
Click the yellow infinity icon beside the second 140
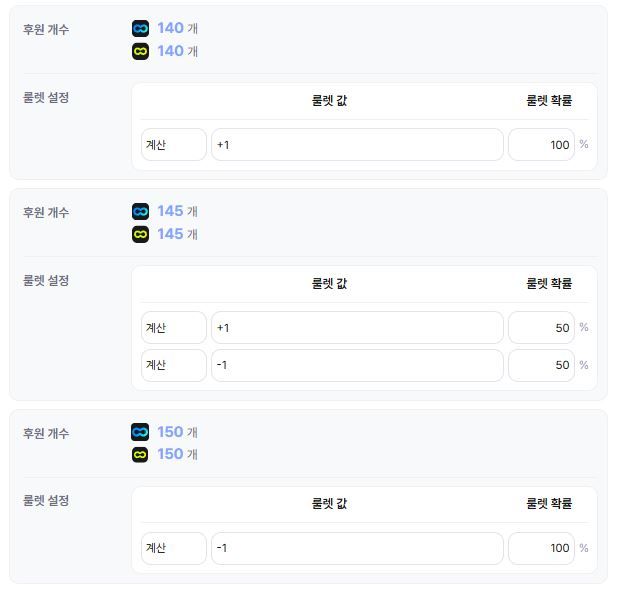[x=140, y=51]
